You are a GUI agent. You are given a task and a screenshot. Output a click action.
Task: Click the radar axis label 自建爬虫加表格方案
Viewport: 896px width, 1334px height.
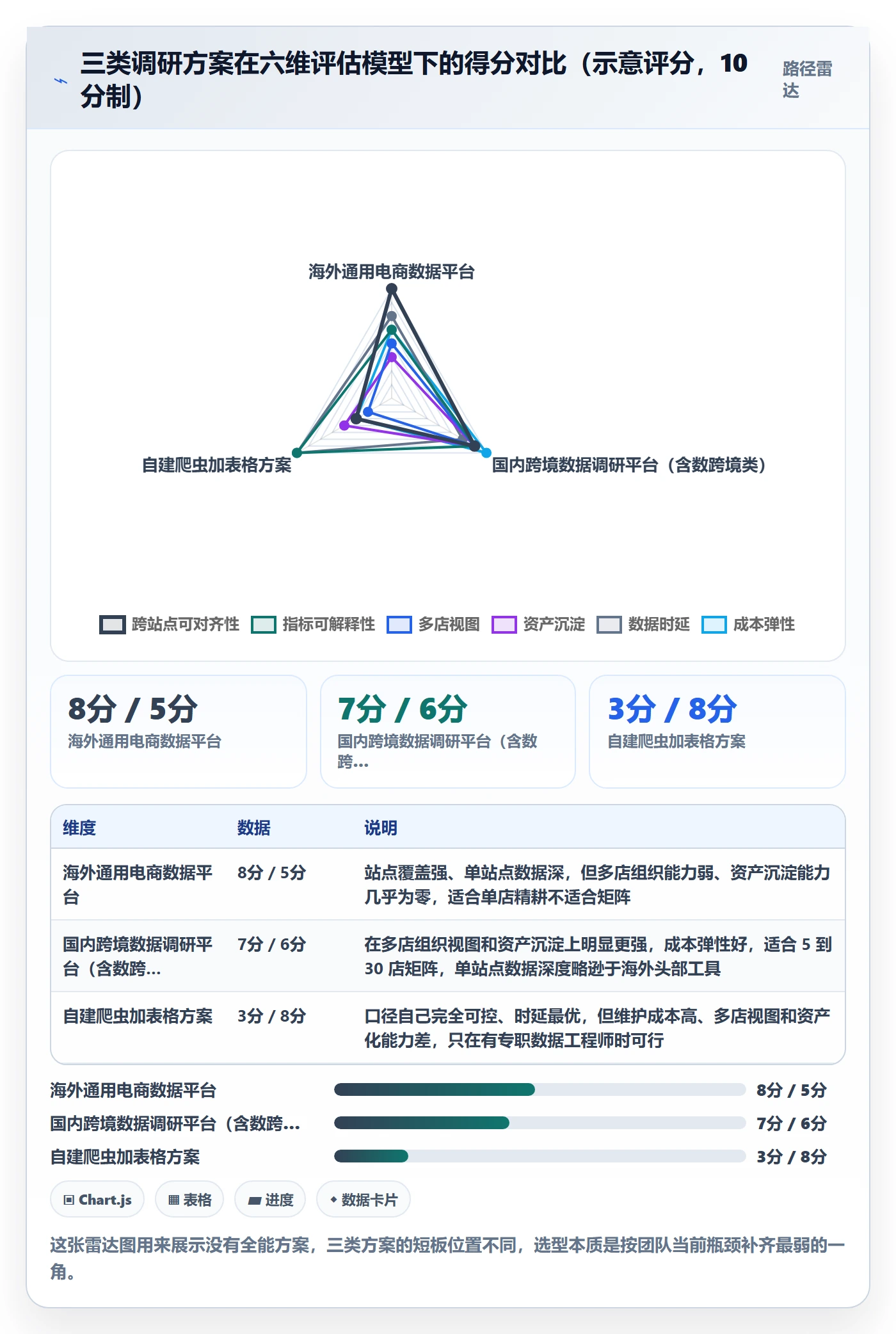(x=217, y=465)
